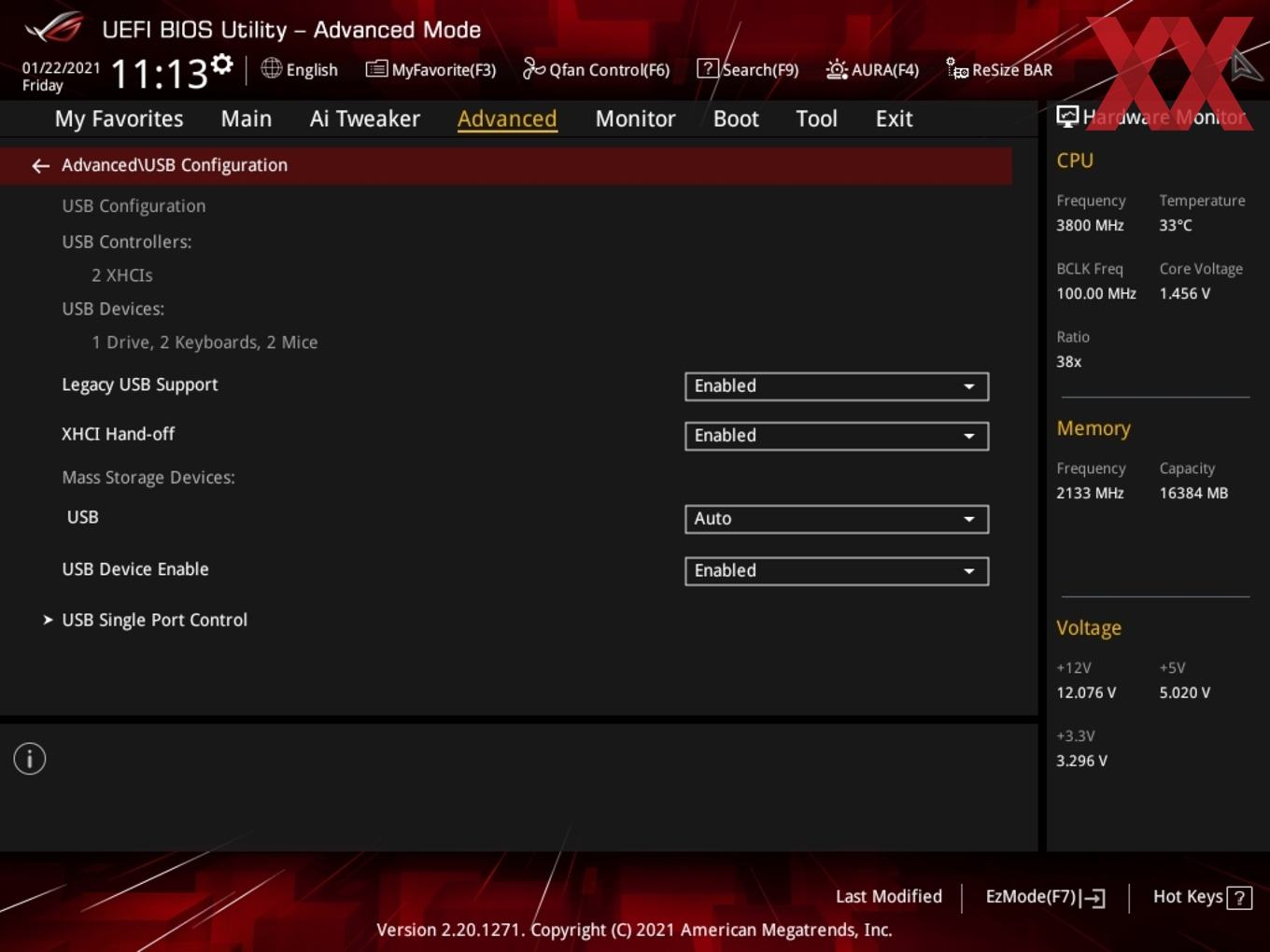Click the Legacy USB Support label
The image size is (1270, 952).
(140, 385)
